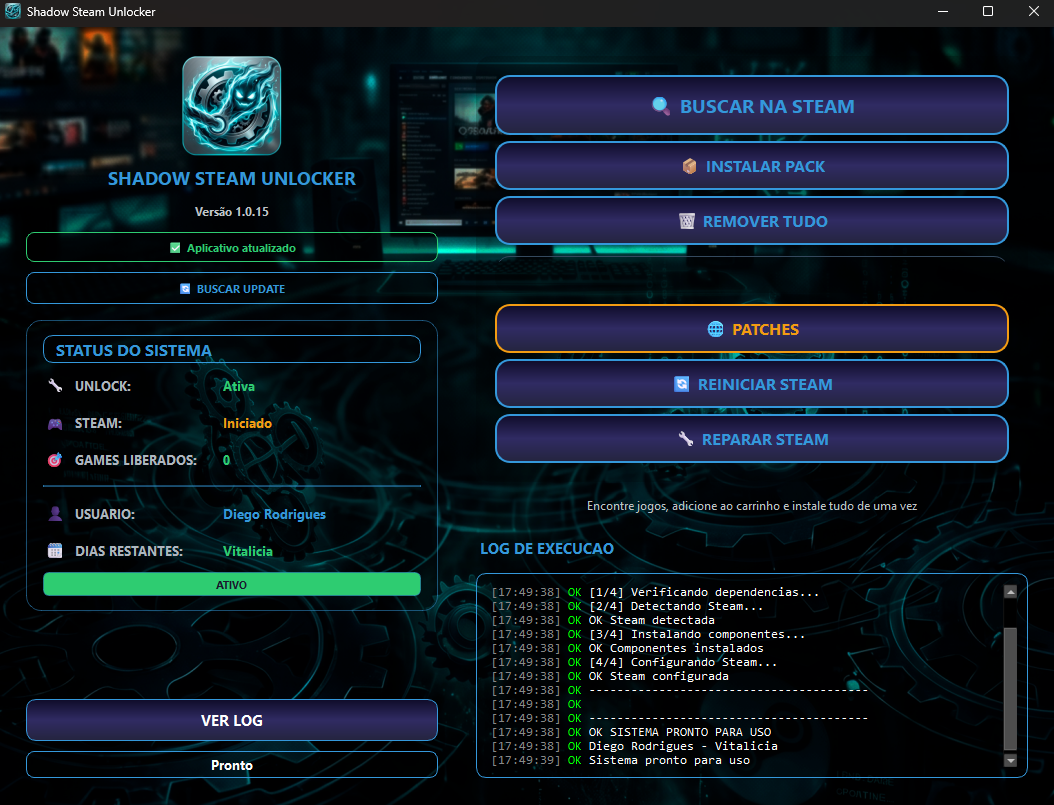Click the app icon in the title bar
This screenshot has width=1054, height=805.
[x=13, y=11]
